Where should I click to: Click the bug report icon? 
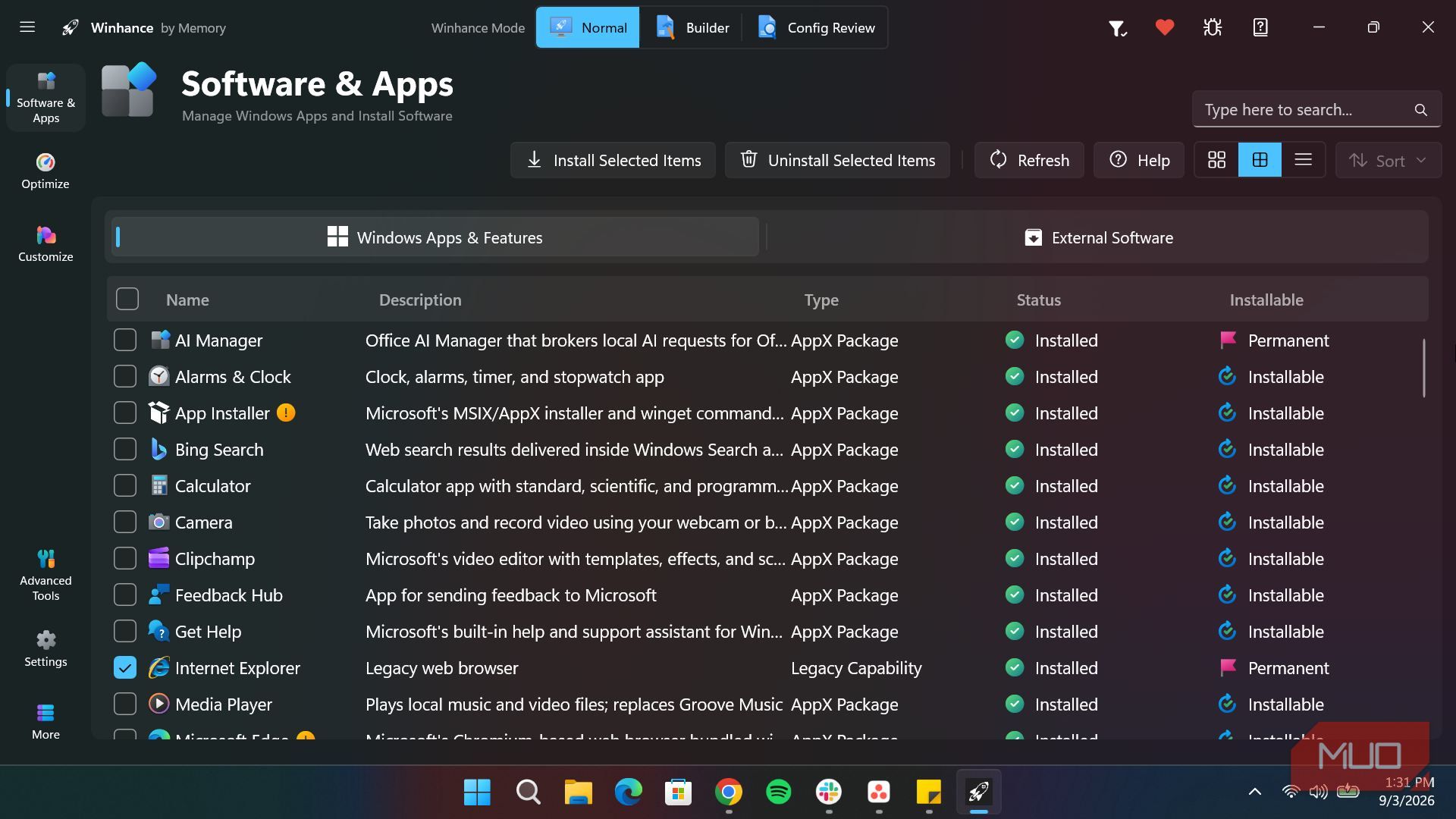pos(1213,27)
